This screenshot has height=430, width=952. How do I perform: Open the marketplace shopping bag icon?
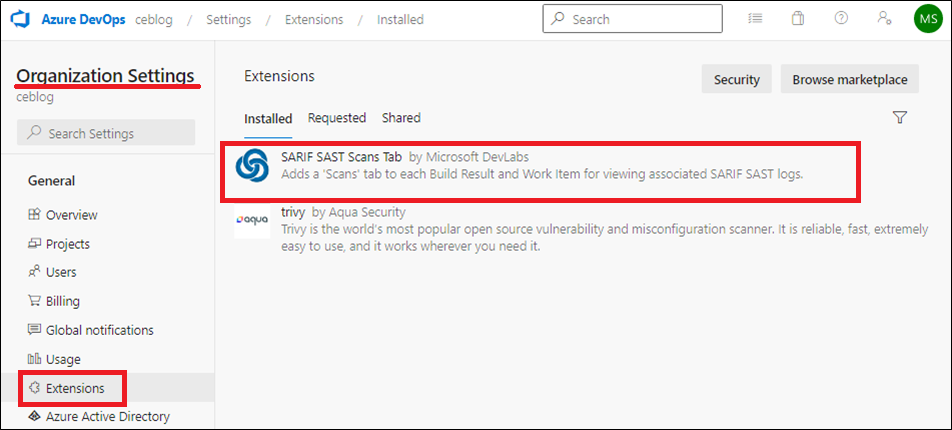coord(797,19)
